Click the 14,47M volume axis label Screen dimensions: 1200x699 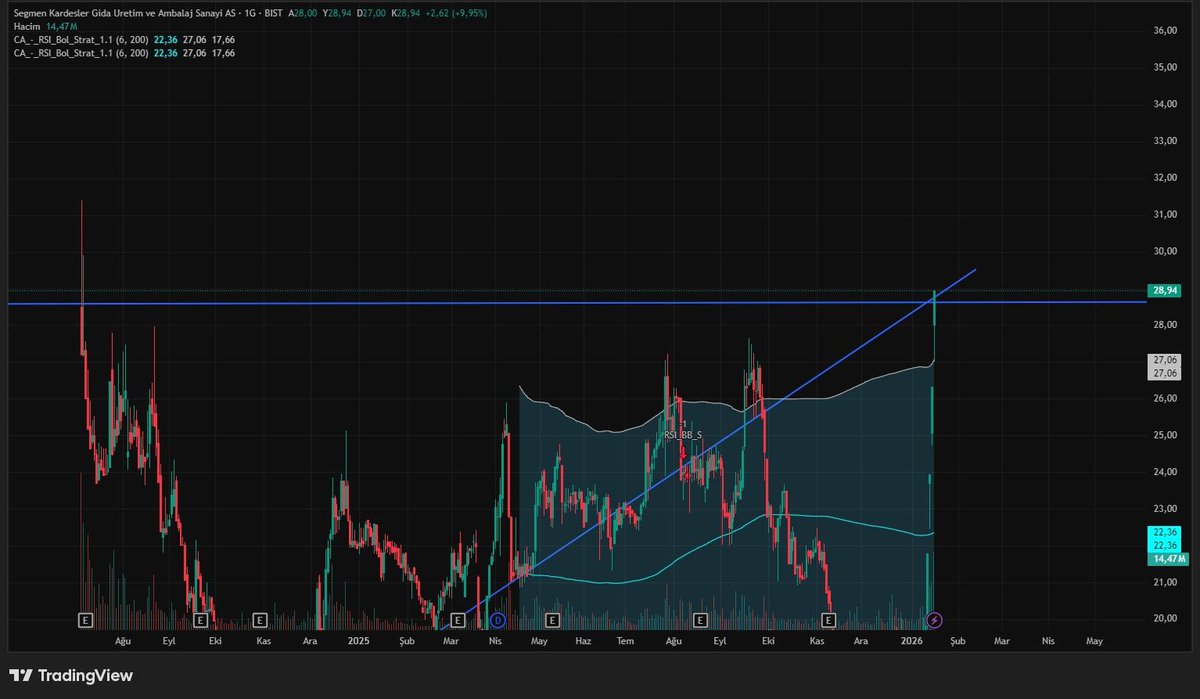tap(1168, 559)
